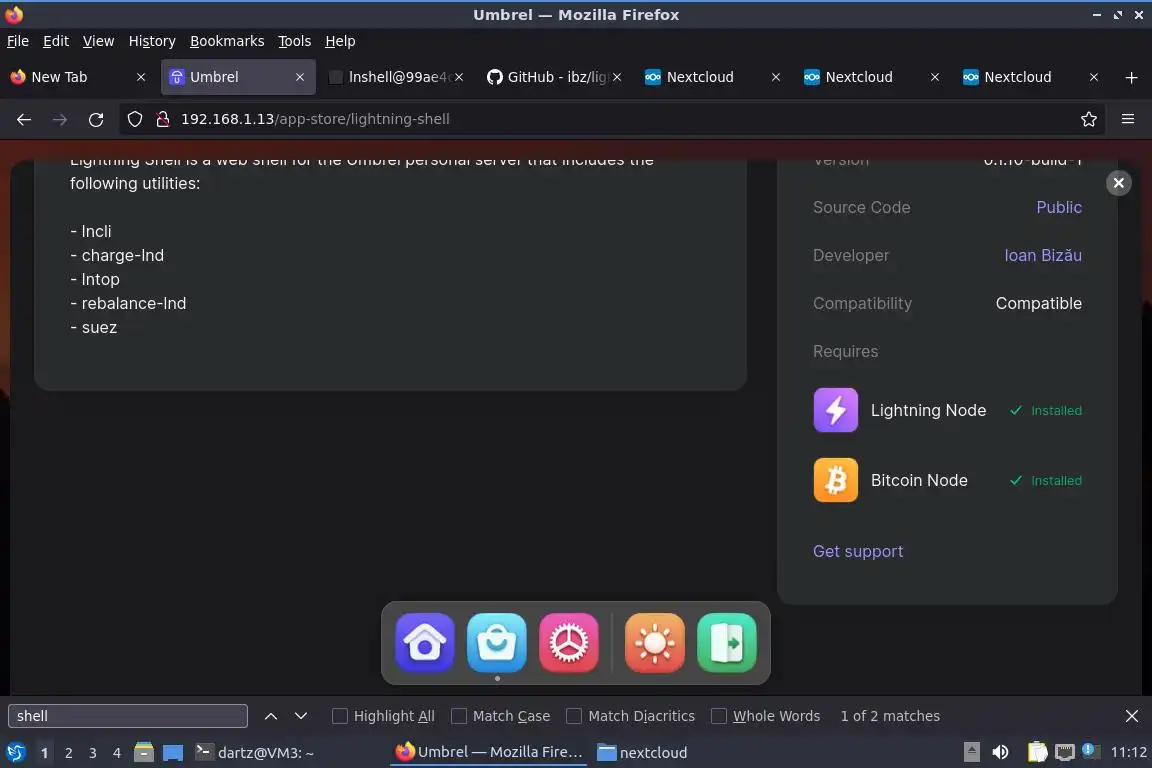Image resolution: width=1152 pixels, height=768 pixels.
Task: Click the show desktop taskbar icon
Action: coord(173,752)
